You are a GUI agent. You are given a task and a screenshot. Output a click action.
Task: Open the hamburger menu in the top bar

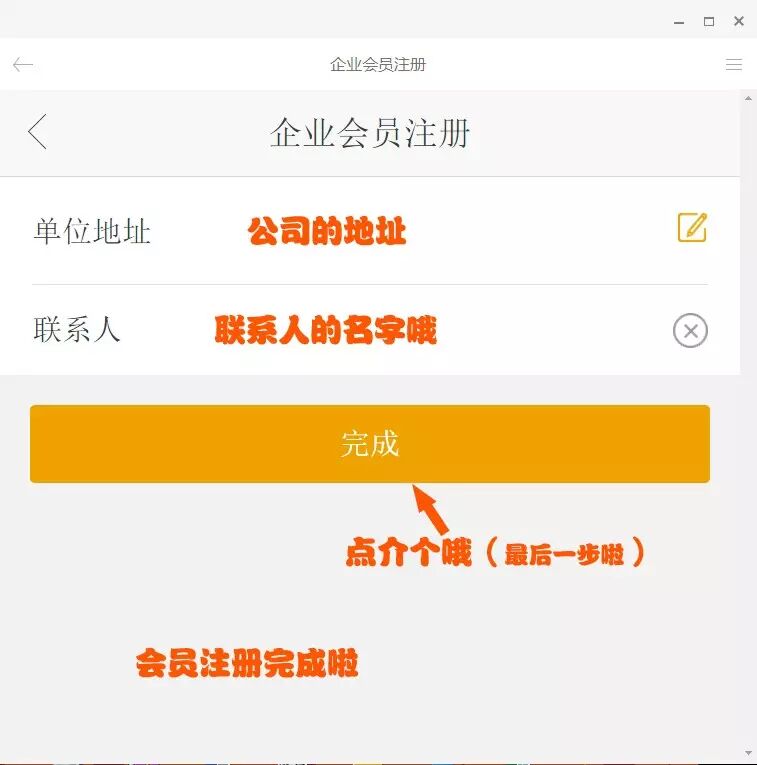(x=734, y=64)
